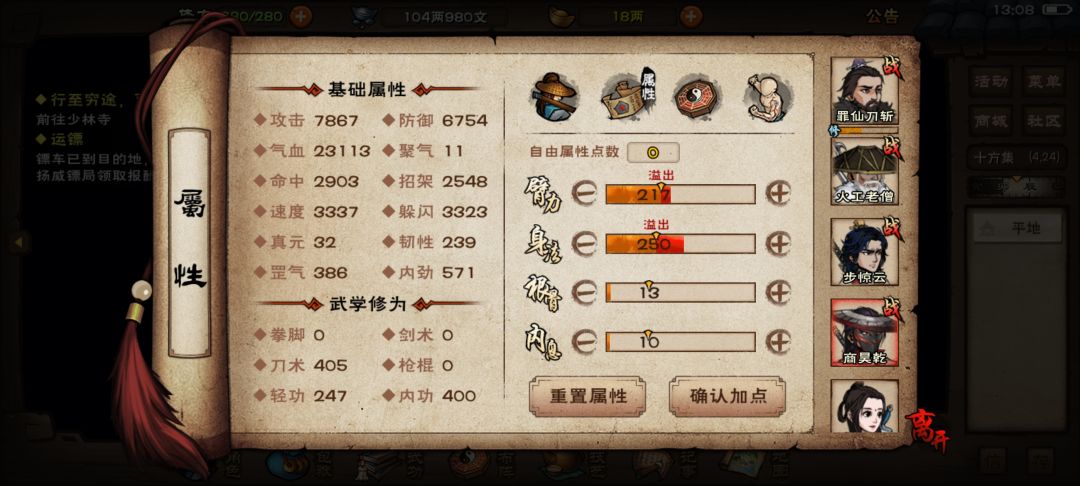The image size is (1080, 486).
Task: Click the 根骨 attribute slider bar
Action: click(681, 293)
